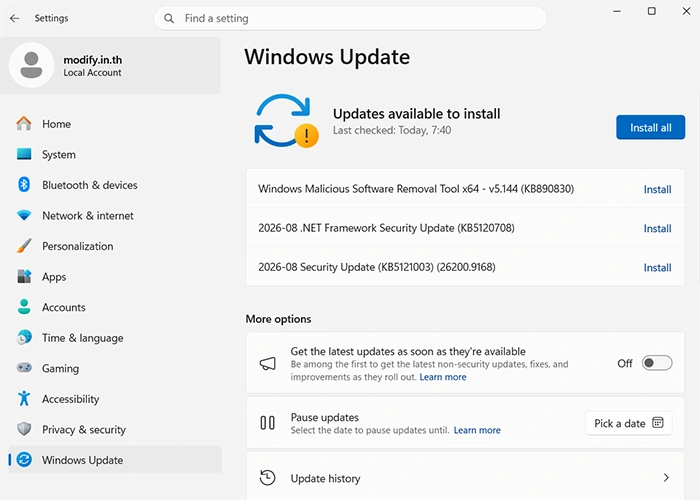Click the Privacy & security shield icon
This screenshot has width=700, height=500.
[x=24, y=429]
